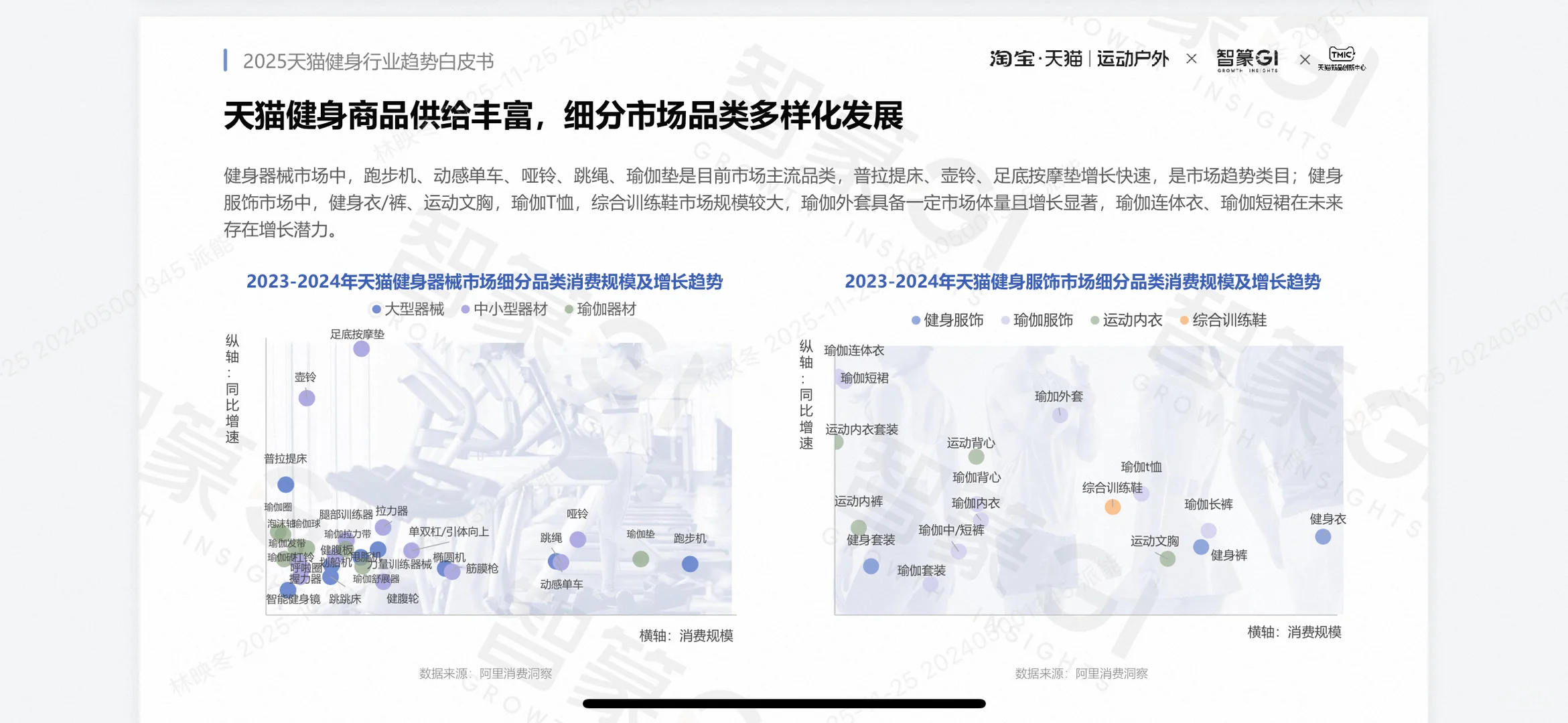Tap the 智能健身镜 label
The width and height of the screenshot is (1568, 723).
[293, 599]
